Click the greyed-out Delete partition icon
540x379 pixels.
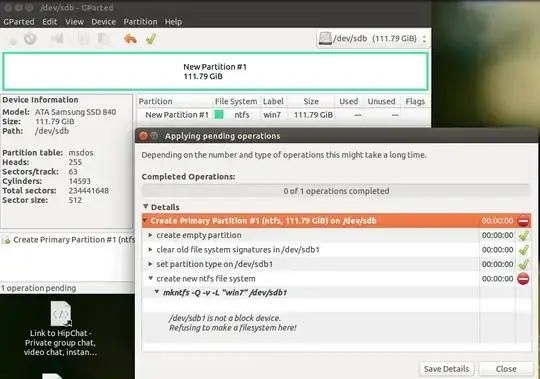tap(30, 39)
